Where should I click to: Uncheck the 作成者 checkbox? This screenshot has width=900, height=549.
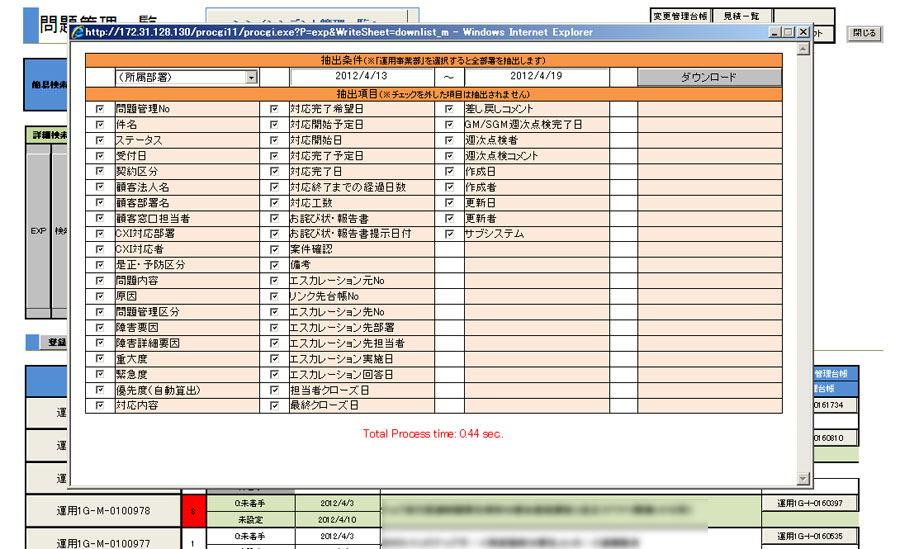coord(449,187)
